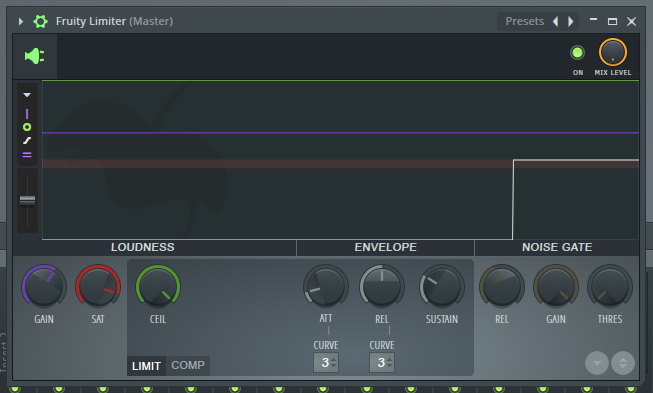
Task: Click the red ceiling band in display
Action: pos(340,164)
